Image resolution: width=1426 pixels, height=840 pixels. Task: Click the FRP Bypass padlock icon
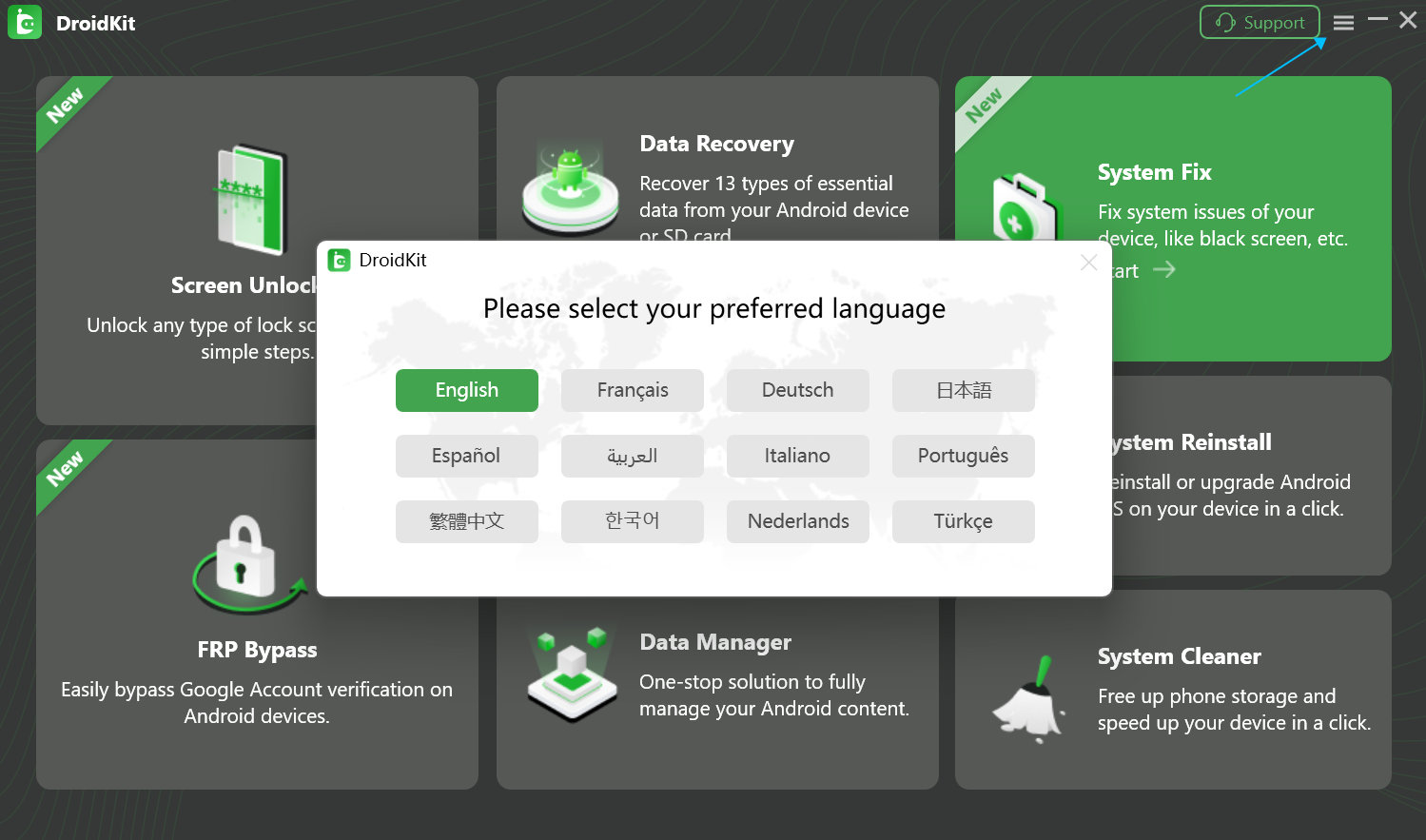(249, 563)
